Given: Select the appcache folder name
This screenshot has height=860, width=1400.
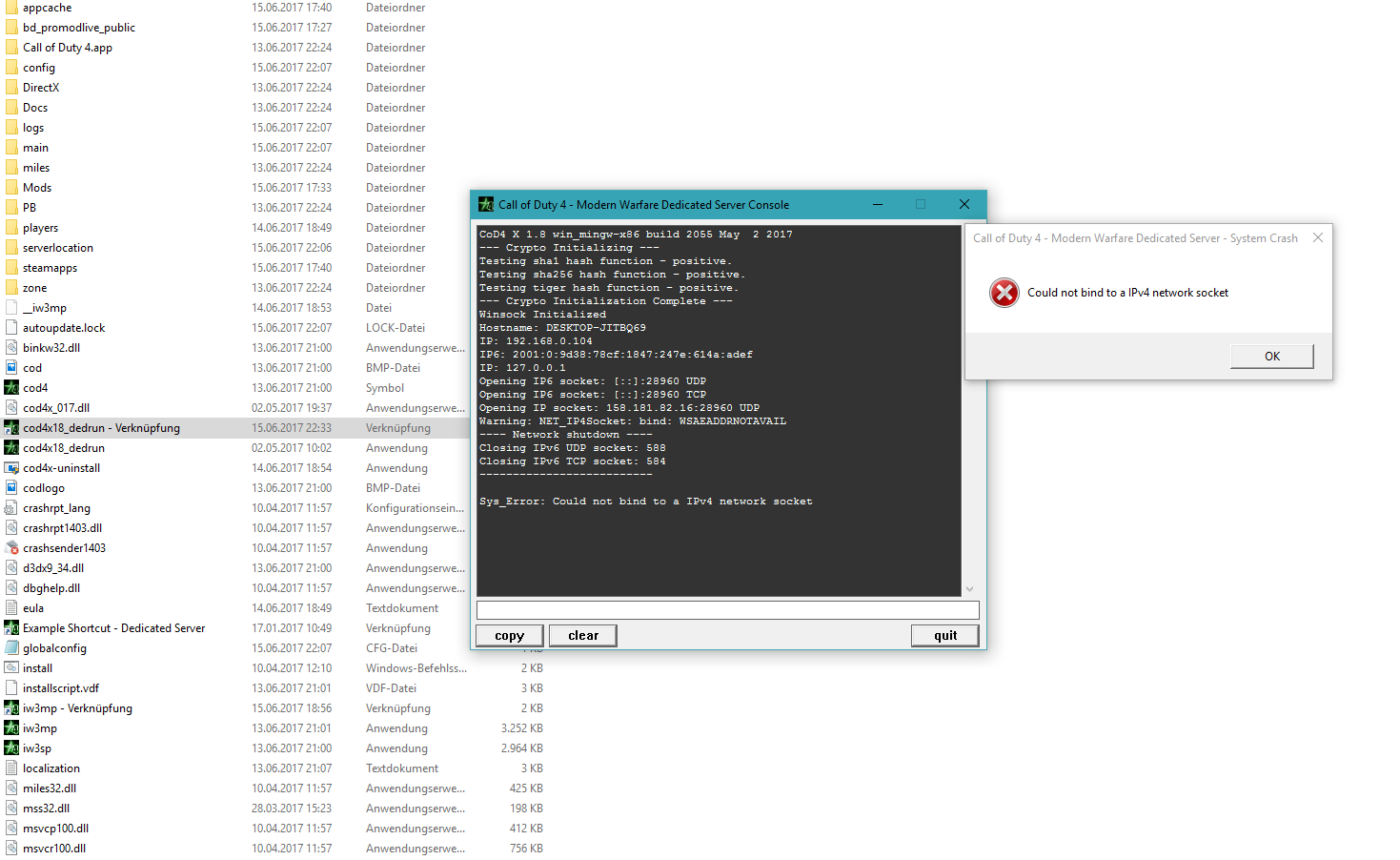Looking at the screenshot, I should (x=48, y=8).
